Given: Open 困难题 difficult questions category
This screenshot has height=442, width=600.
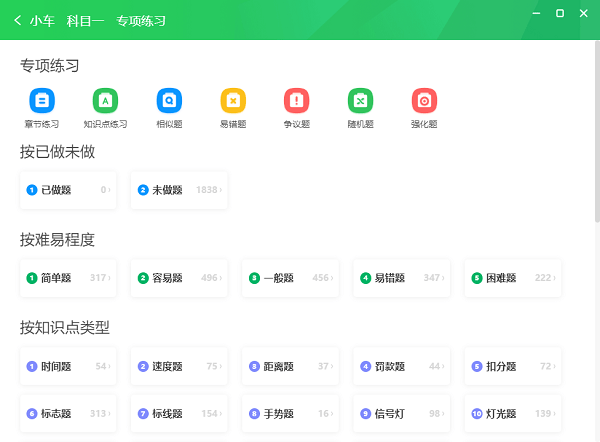Looking at the screenshot, I should (512, 278).
